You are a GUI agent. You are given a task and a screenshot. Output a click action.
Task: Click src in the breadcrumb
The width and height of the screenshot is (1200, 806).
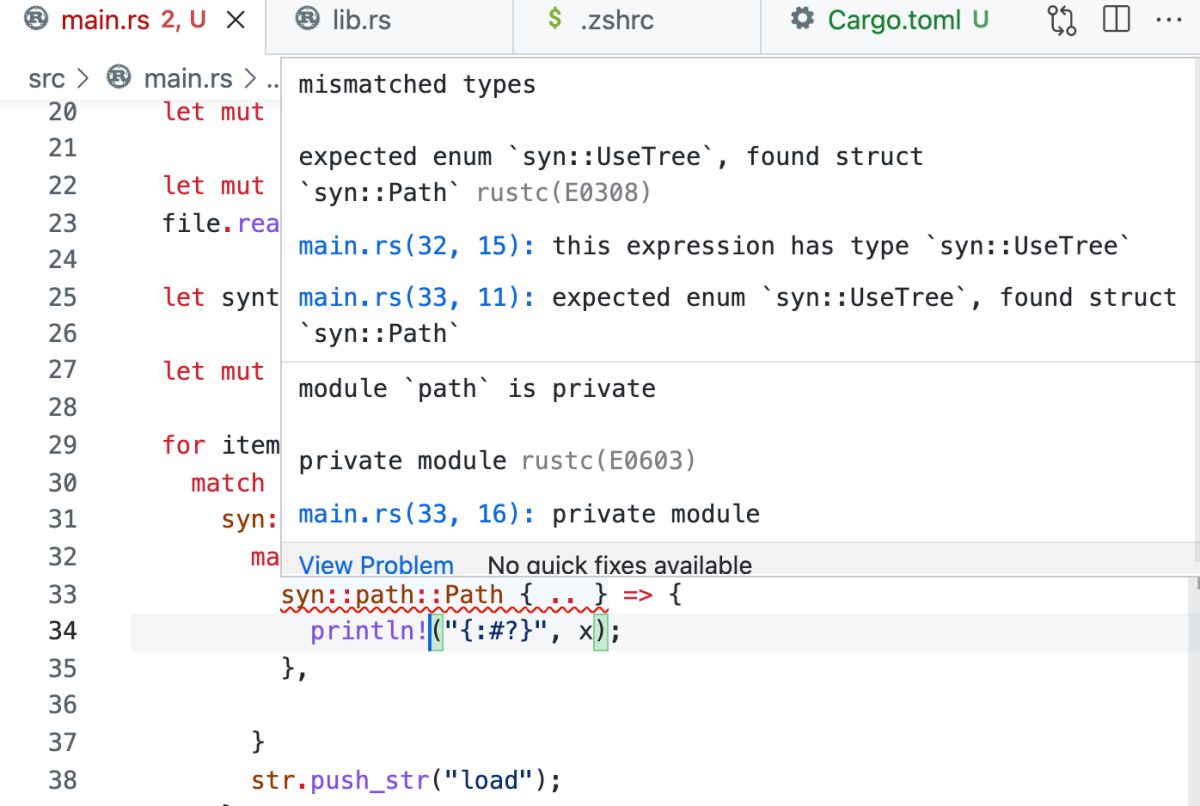click(x=46, y=78)
